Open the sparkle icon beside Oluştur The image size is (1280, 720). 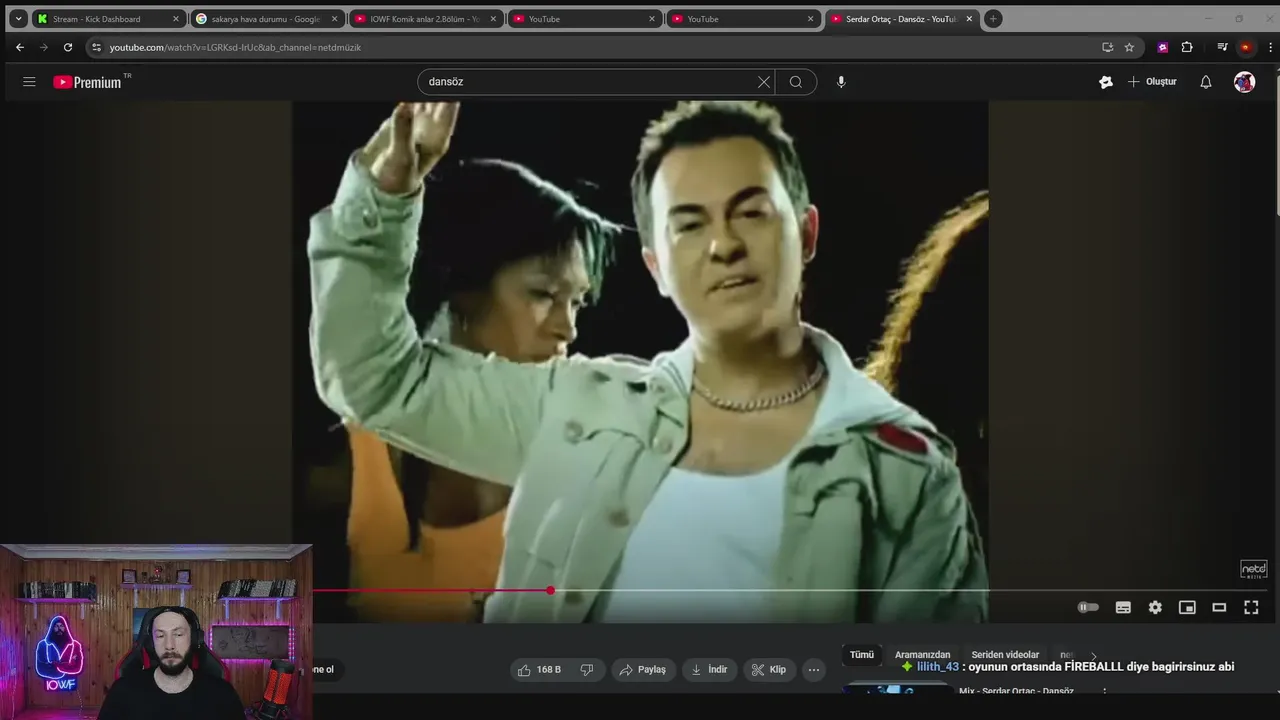[1105, 82]
